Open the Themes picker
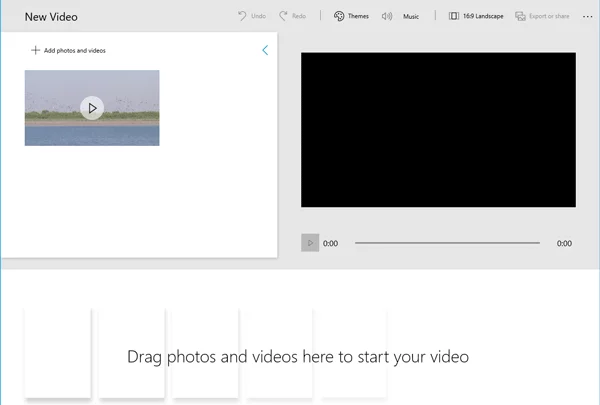 coord(351,17)
